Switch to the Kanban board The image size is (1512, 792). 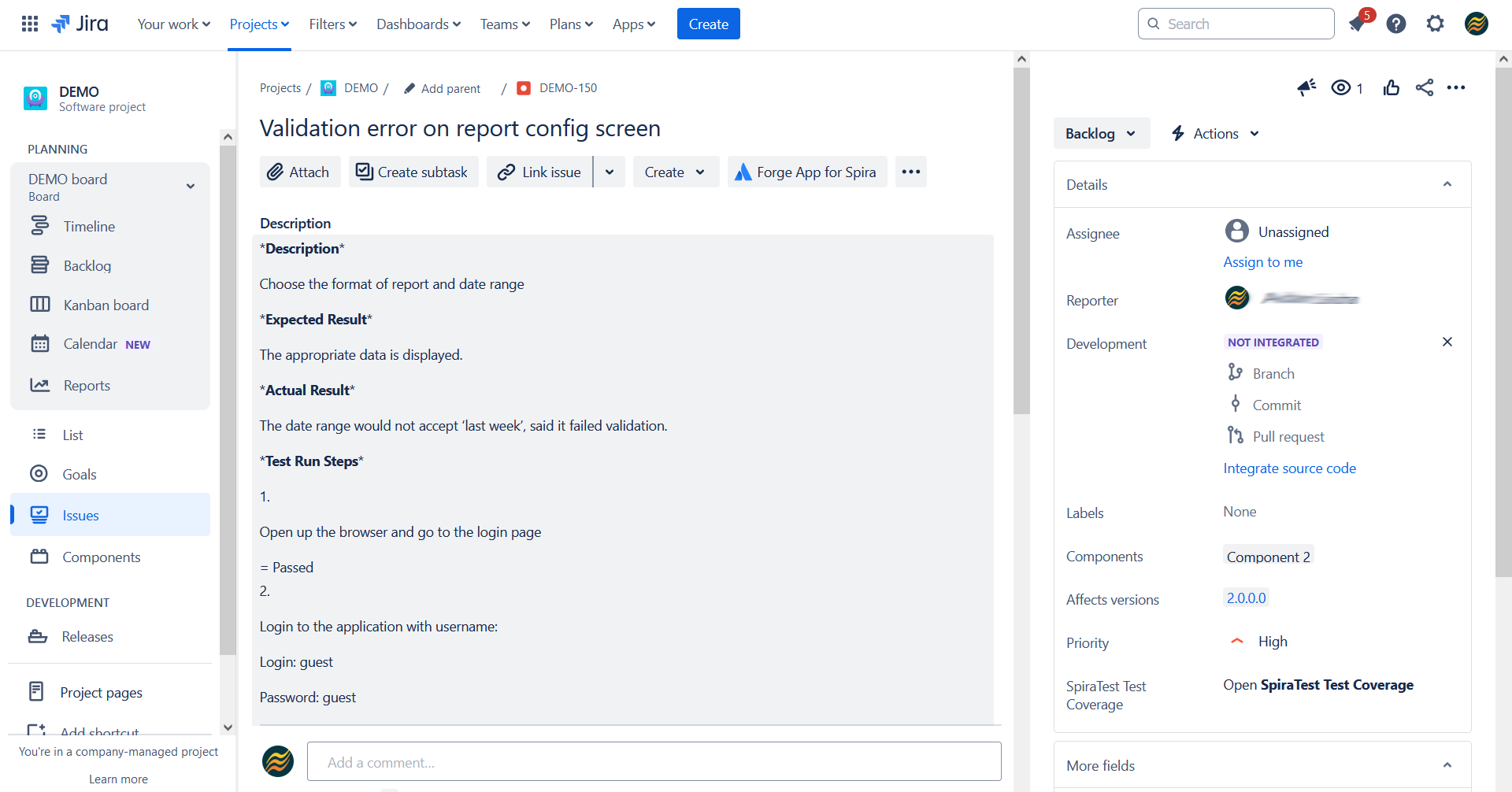[x=105, y=305]
